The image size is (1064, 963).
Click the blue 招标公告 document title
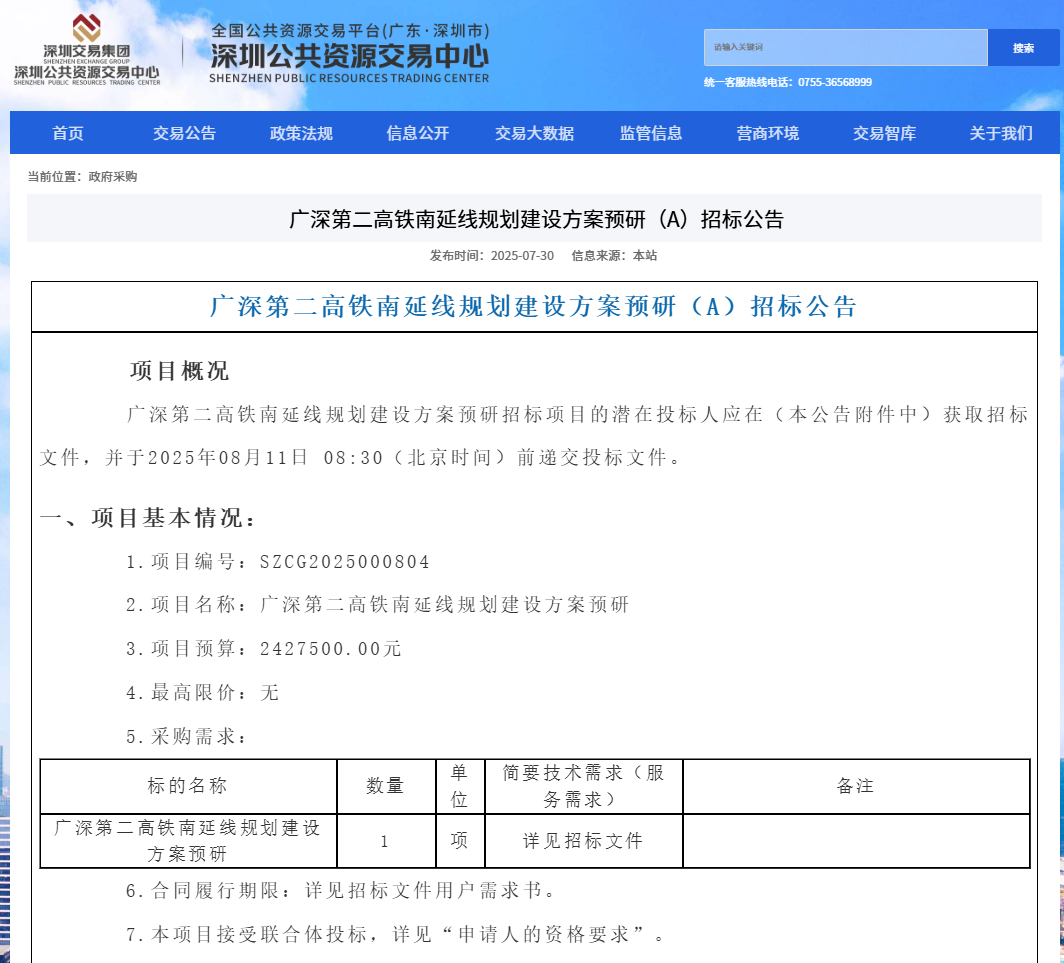[534, 306]
